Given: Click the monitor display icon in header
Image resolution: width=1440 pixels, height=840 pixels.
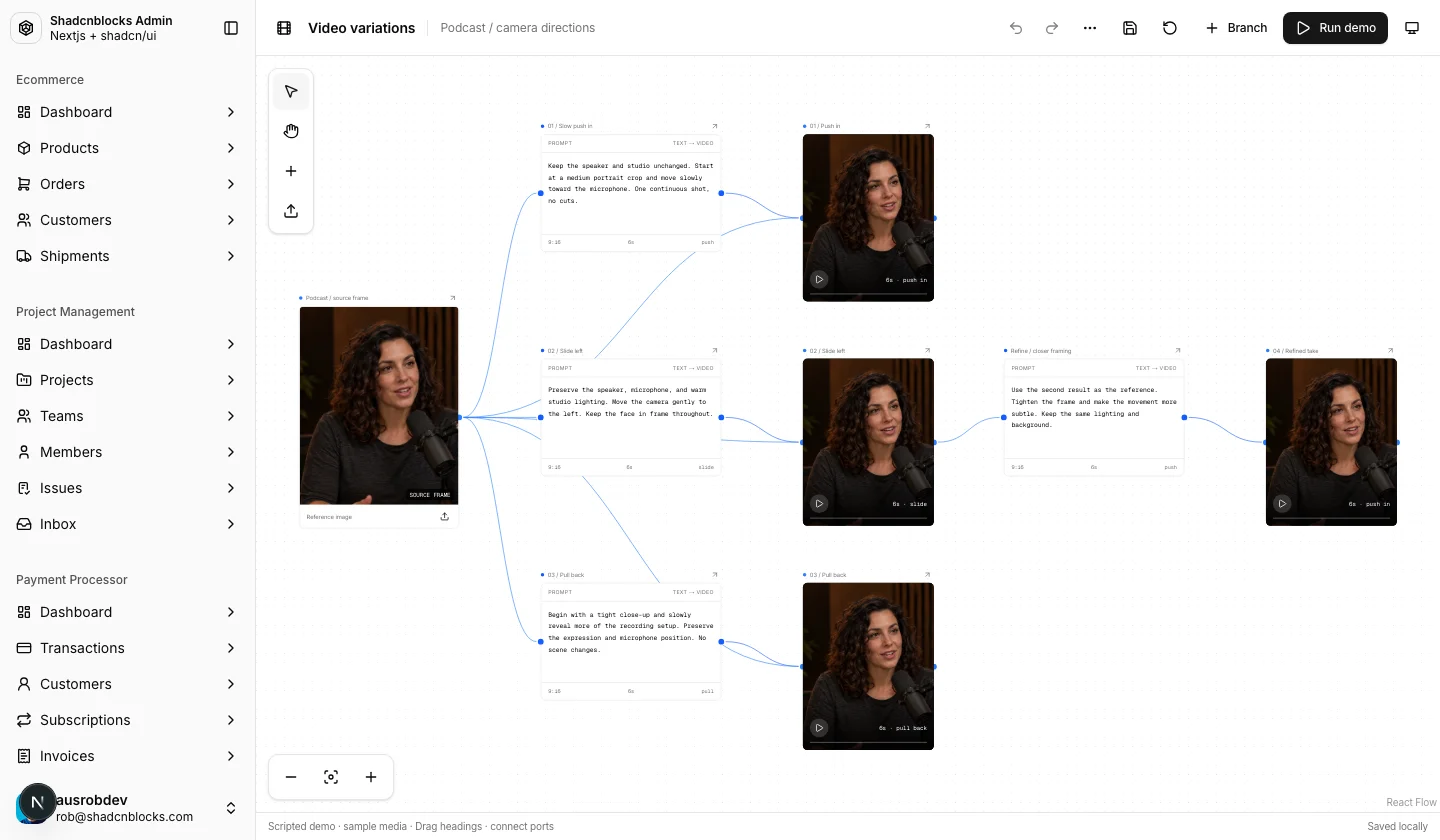Looking at the screenshot, I should [x=1412, y=28].
